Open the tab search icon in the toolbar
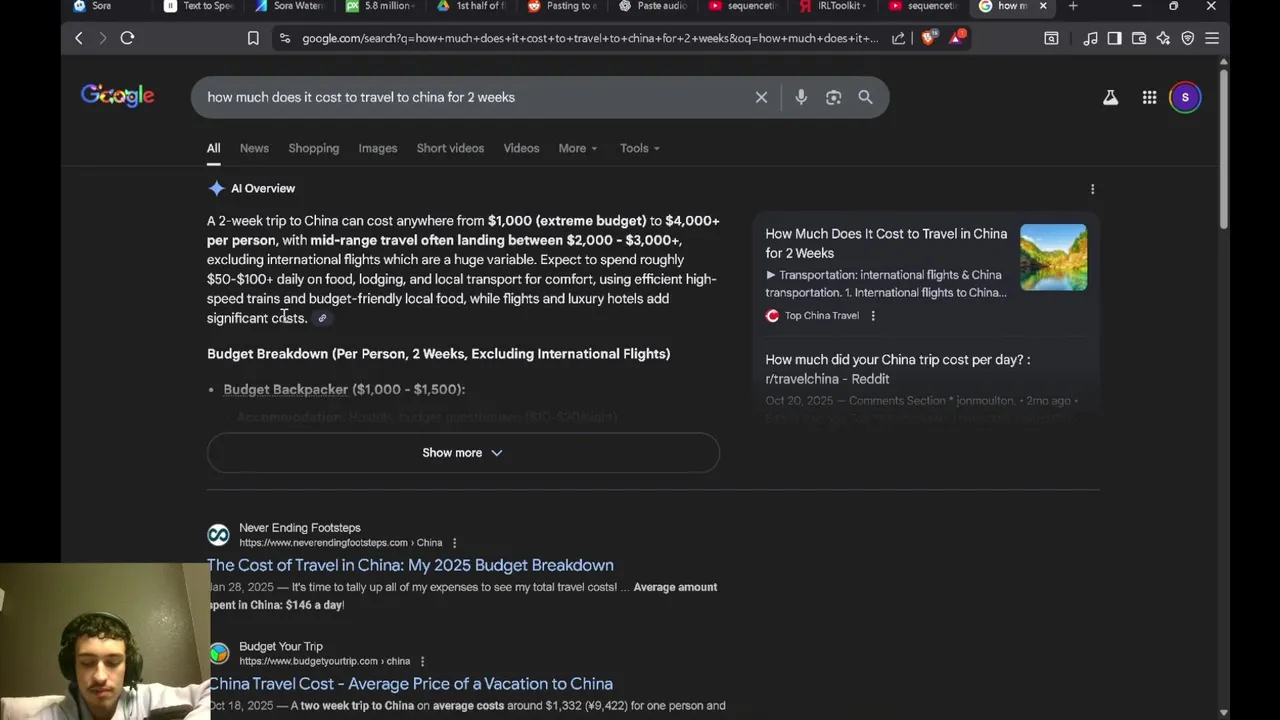The width and height of the screenshot is (1280, 720). (x=1051, y=38)
